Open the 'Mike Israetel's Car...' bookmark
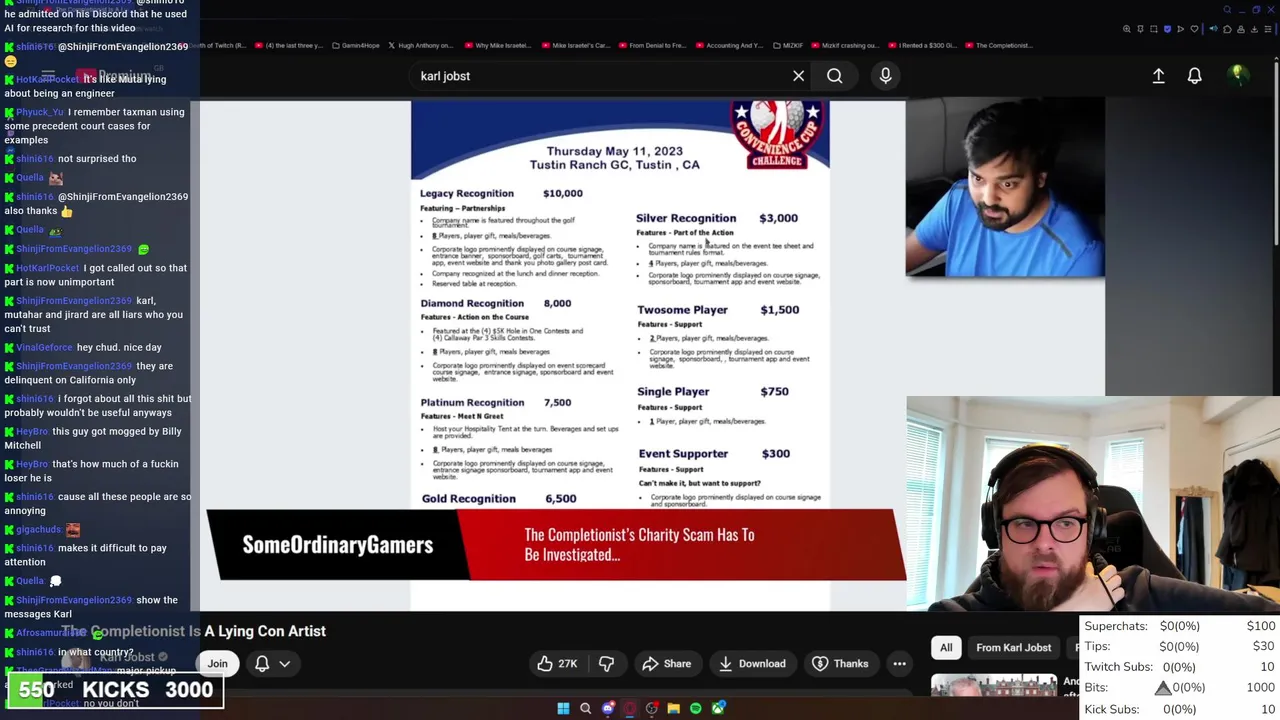This screenshot has height=720, width=1280. click(575, 45)
